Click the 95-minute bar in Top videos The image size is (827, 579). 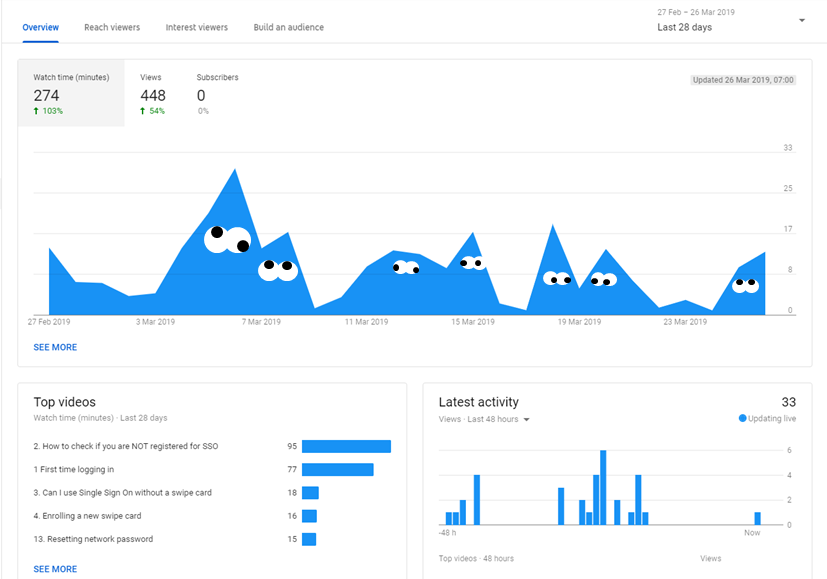tap(346, 446)
